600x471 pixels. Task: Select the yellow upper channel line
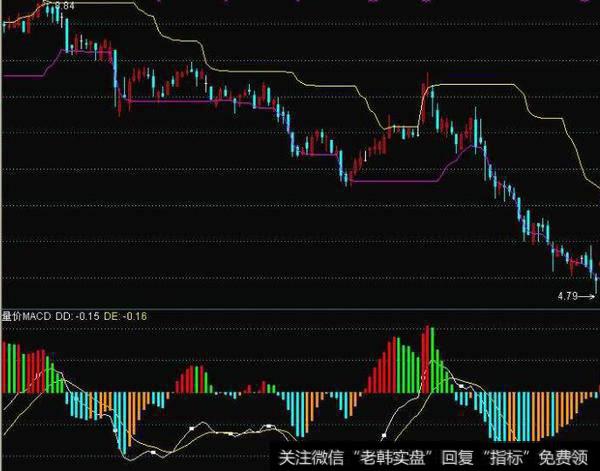click(300, 77)
